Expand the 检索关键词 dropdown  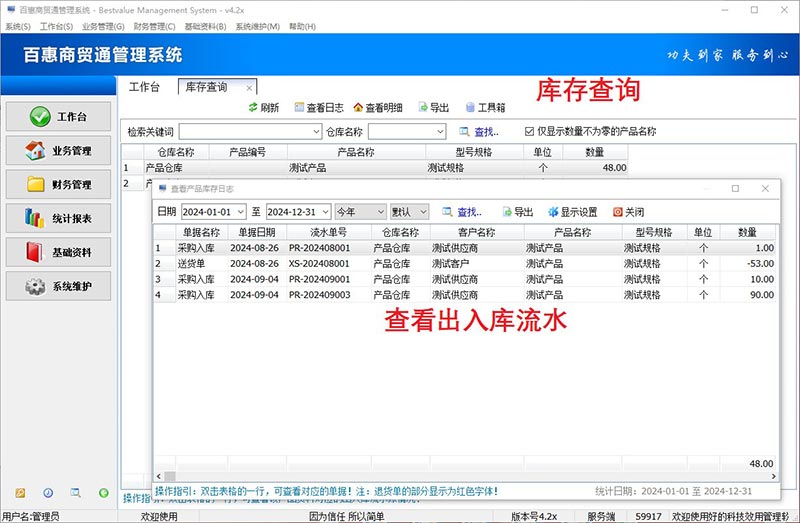(316, 131)
